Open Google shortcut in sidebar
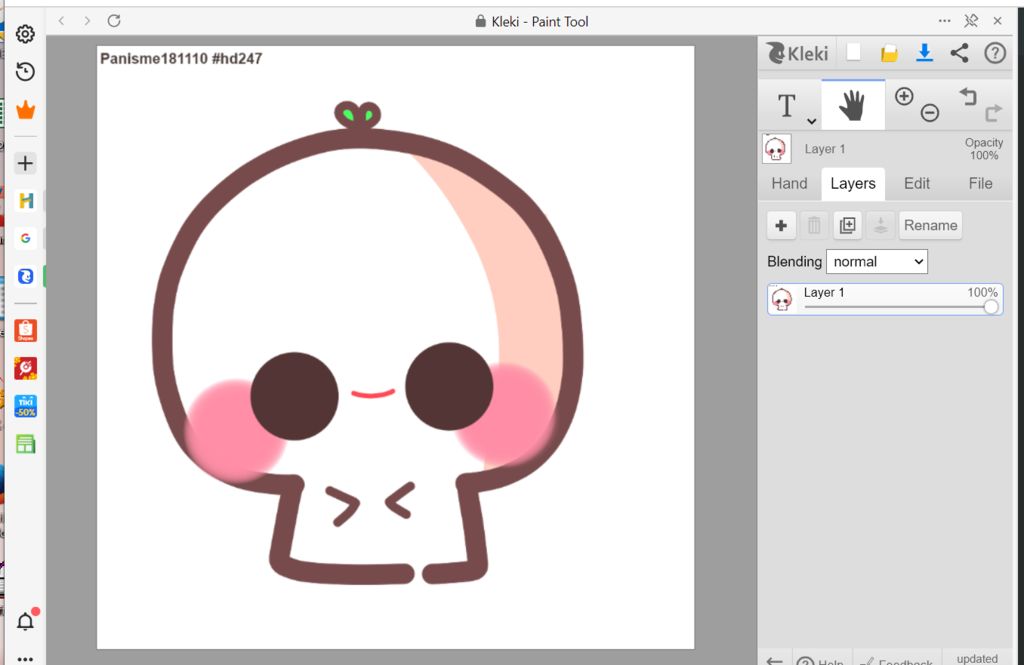The image size is (1024, 665). pos(25,238)
